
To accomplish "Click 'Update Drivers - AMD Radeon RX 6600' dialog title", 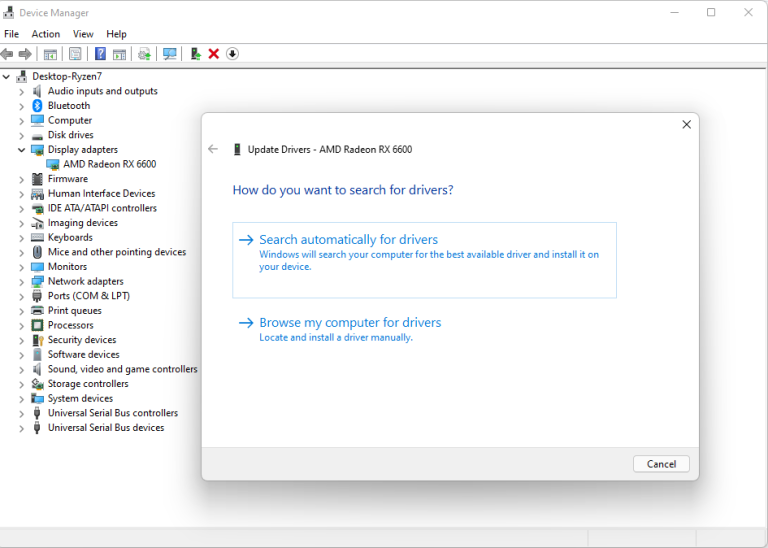I will point(330,149).
